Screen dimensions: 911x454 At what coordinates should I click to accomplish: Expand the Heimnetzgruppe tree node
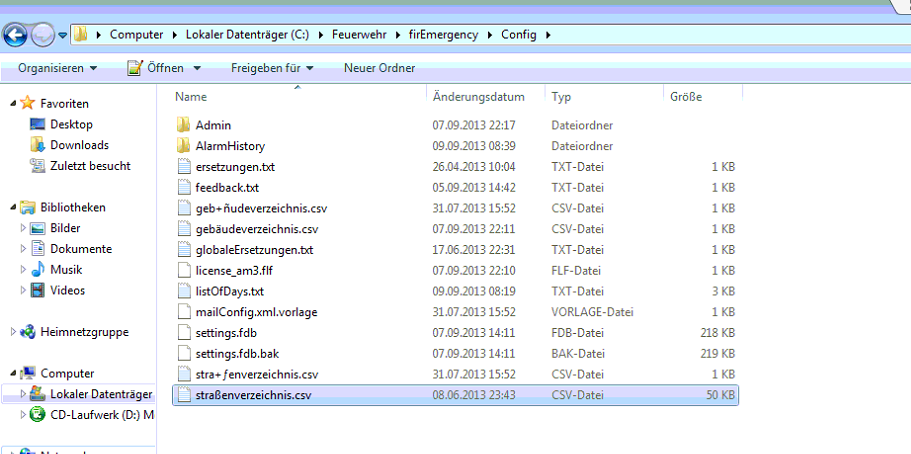[x=12, y=332]
